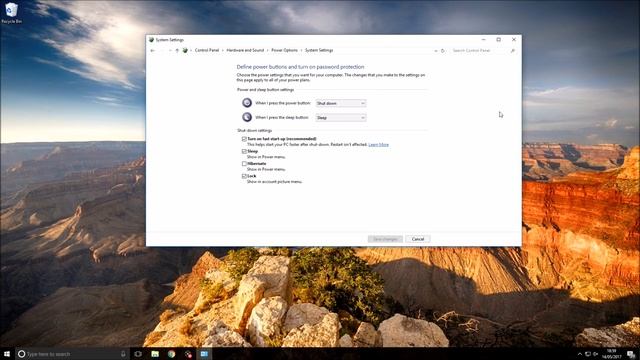The height and width of the screenshot is (360, 640).
Task: Open the volume tray icon
Action: click(596, 354)
